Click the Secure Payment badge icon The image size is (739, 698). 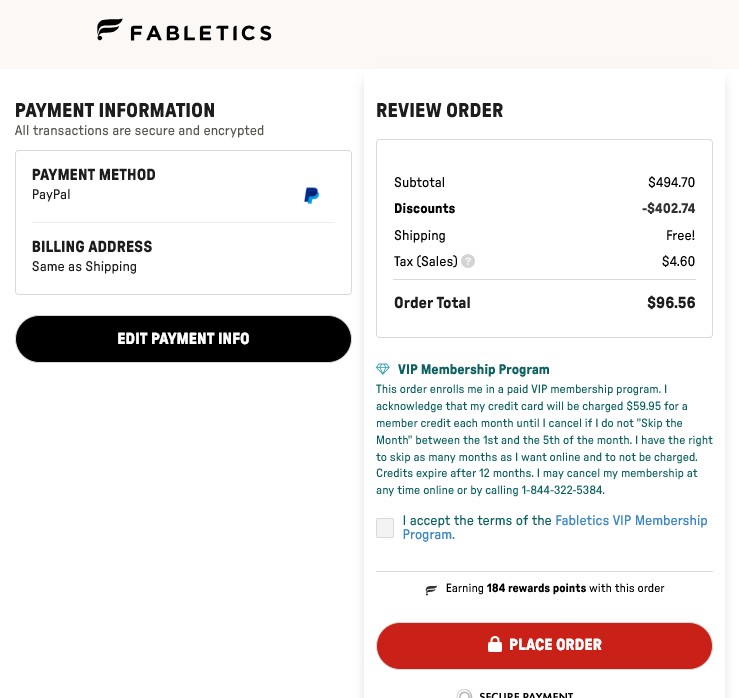(464, 694)
